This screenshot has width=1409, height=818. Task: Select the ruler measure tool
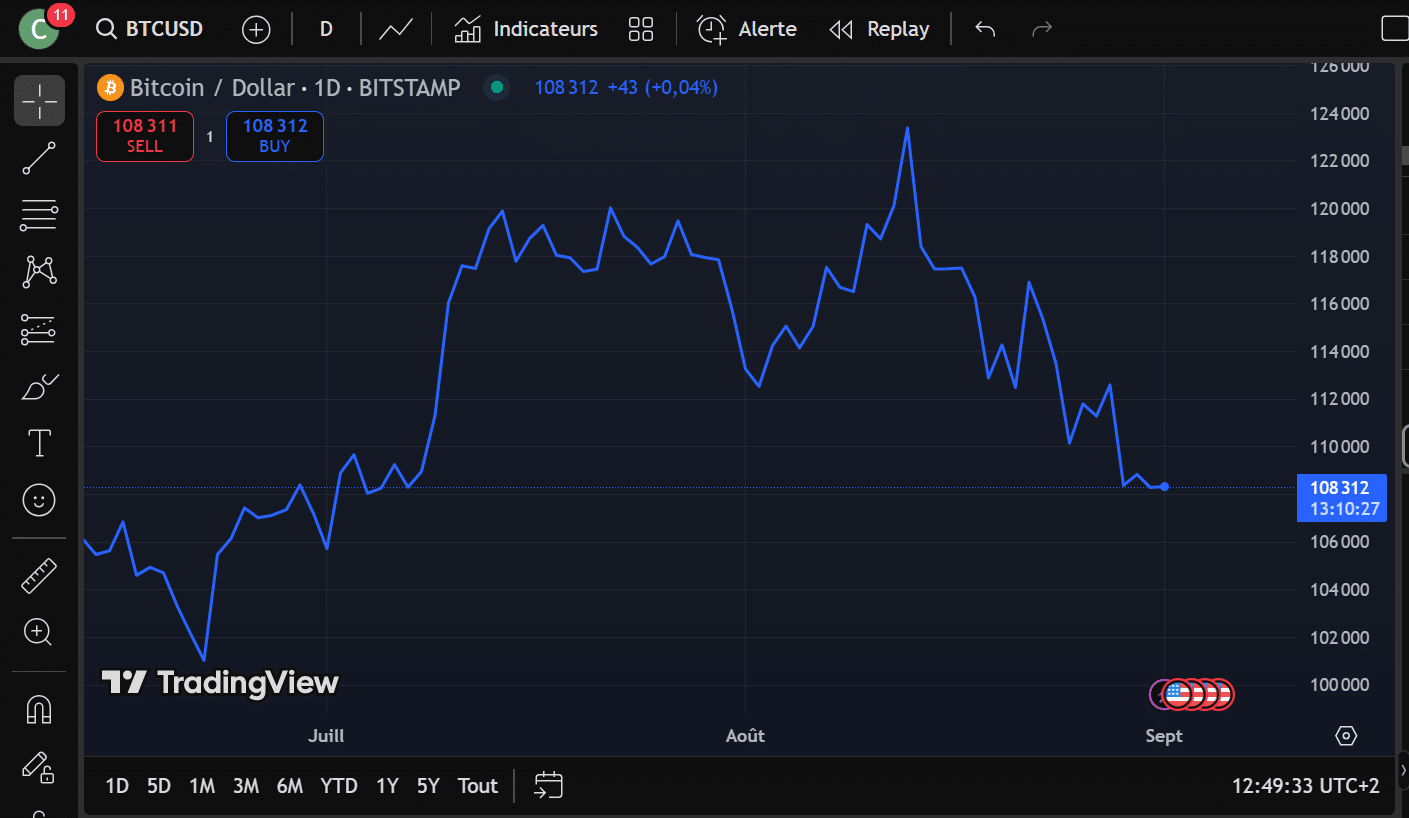[x=39, y=575]
